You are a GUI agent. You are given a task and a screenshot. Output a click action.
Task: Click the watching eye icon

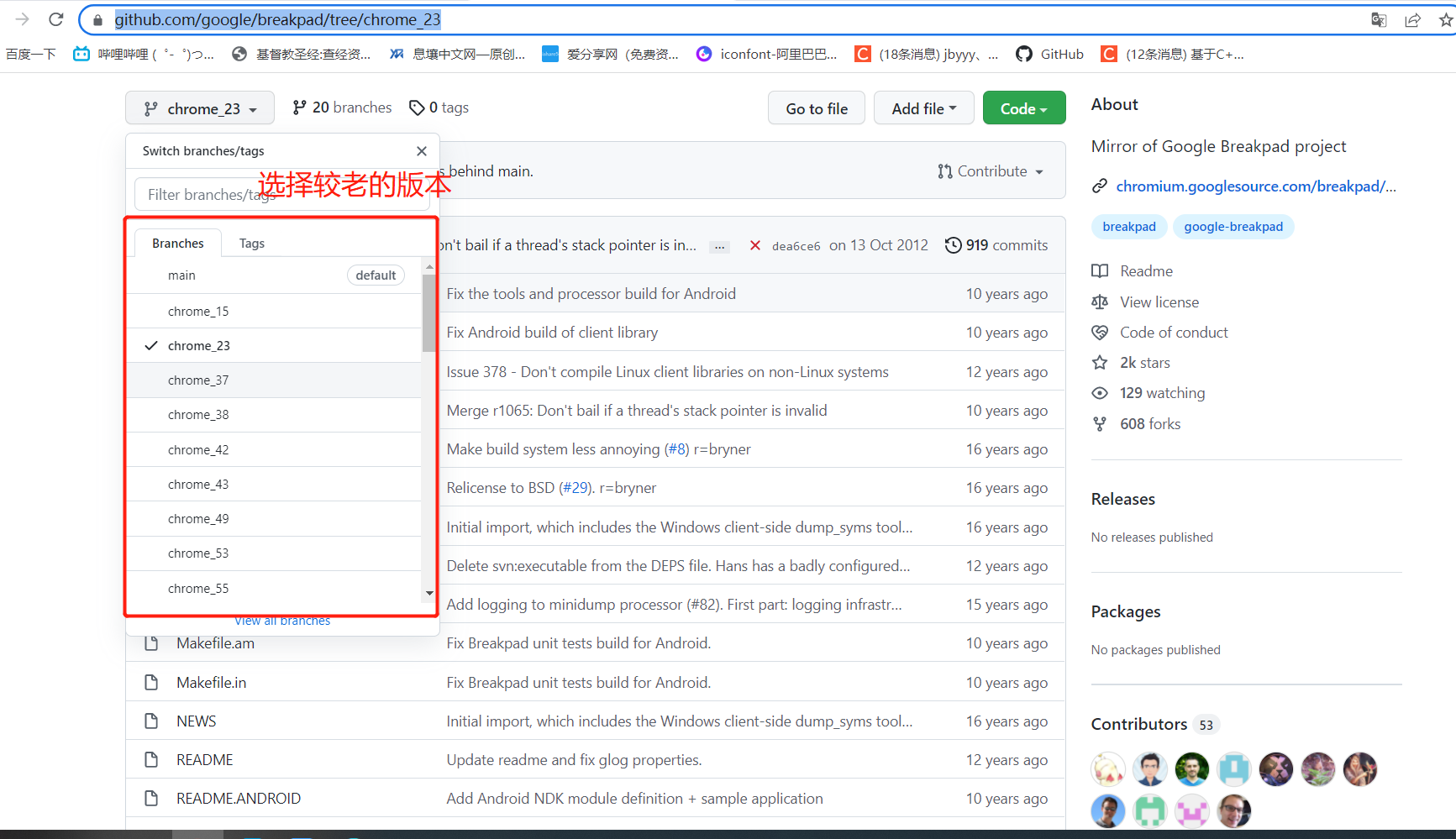click(1100, 392)
